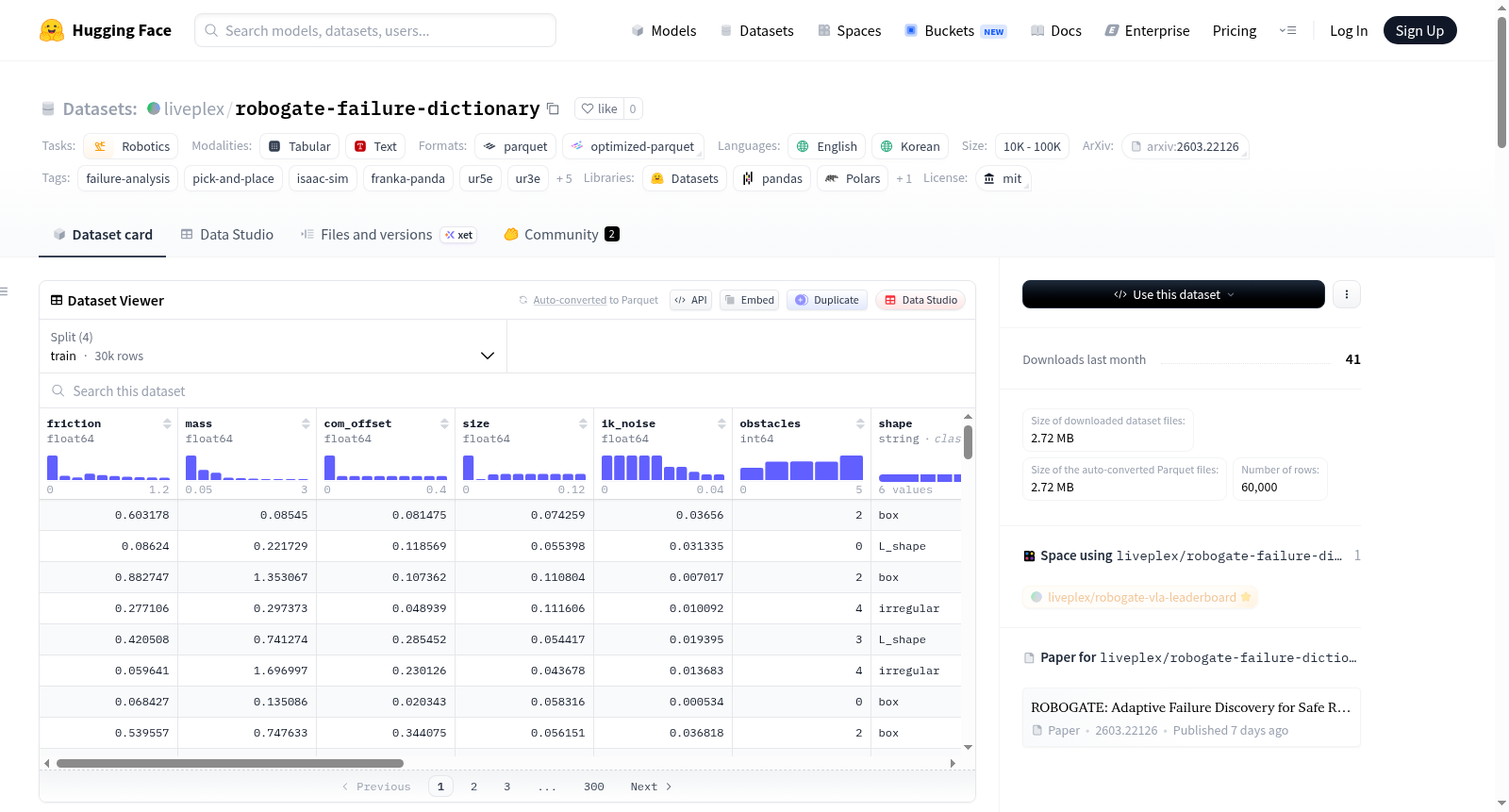
Task: Filter by English language tag
Action: pos(827,146)
